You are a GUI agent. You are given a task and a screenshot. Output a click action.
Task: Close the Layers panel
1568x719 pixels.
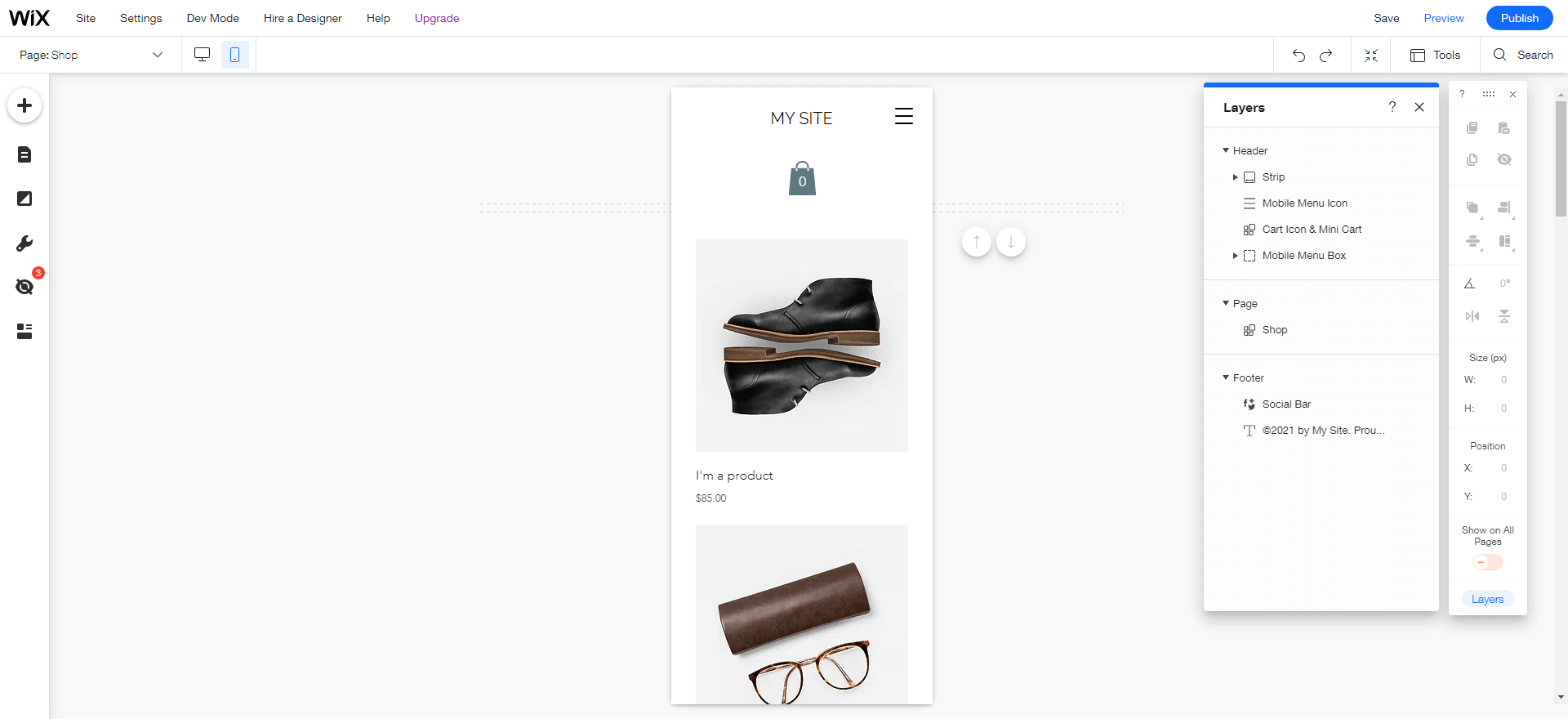[x=1419, y=107]
